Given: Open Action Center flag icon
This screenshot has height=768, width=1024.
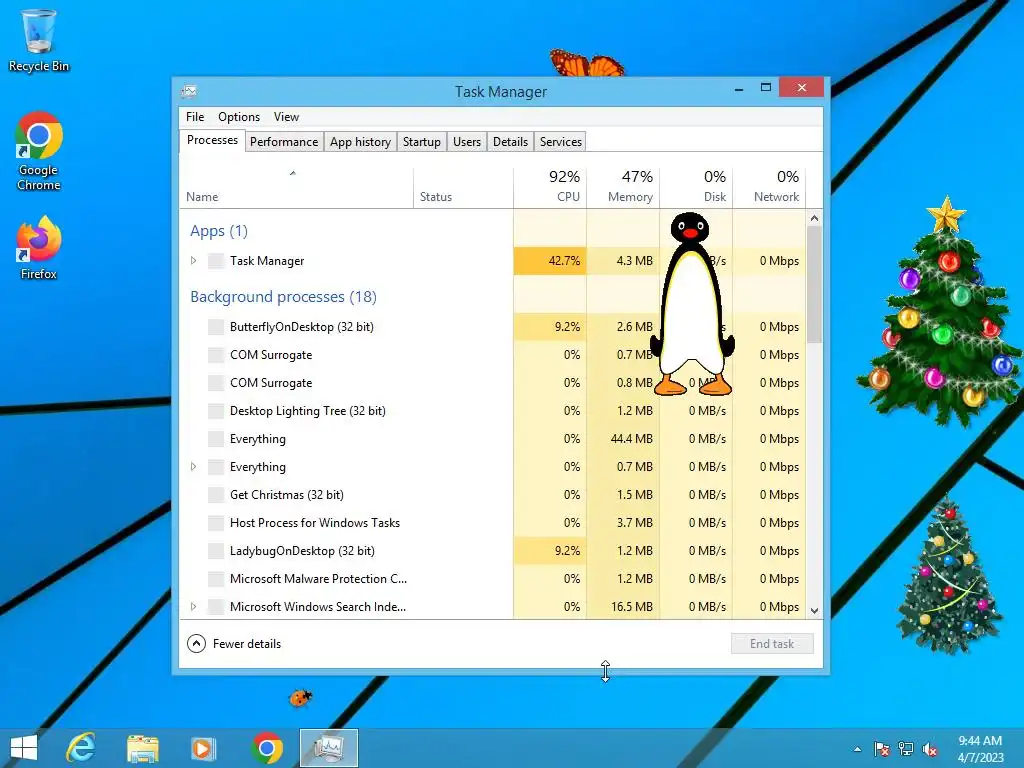Looking at the screenshot, I should click(881, 749).
